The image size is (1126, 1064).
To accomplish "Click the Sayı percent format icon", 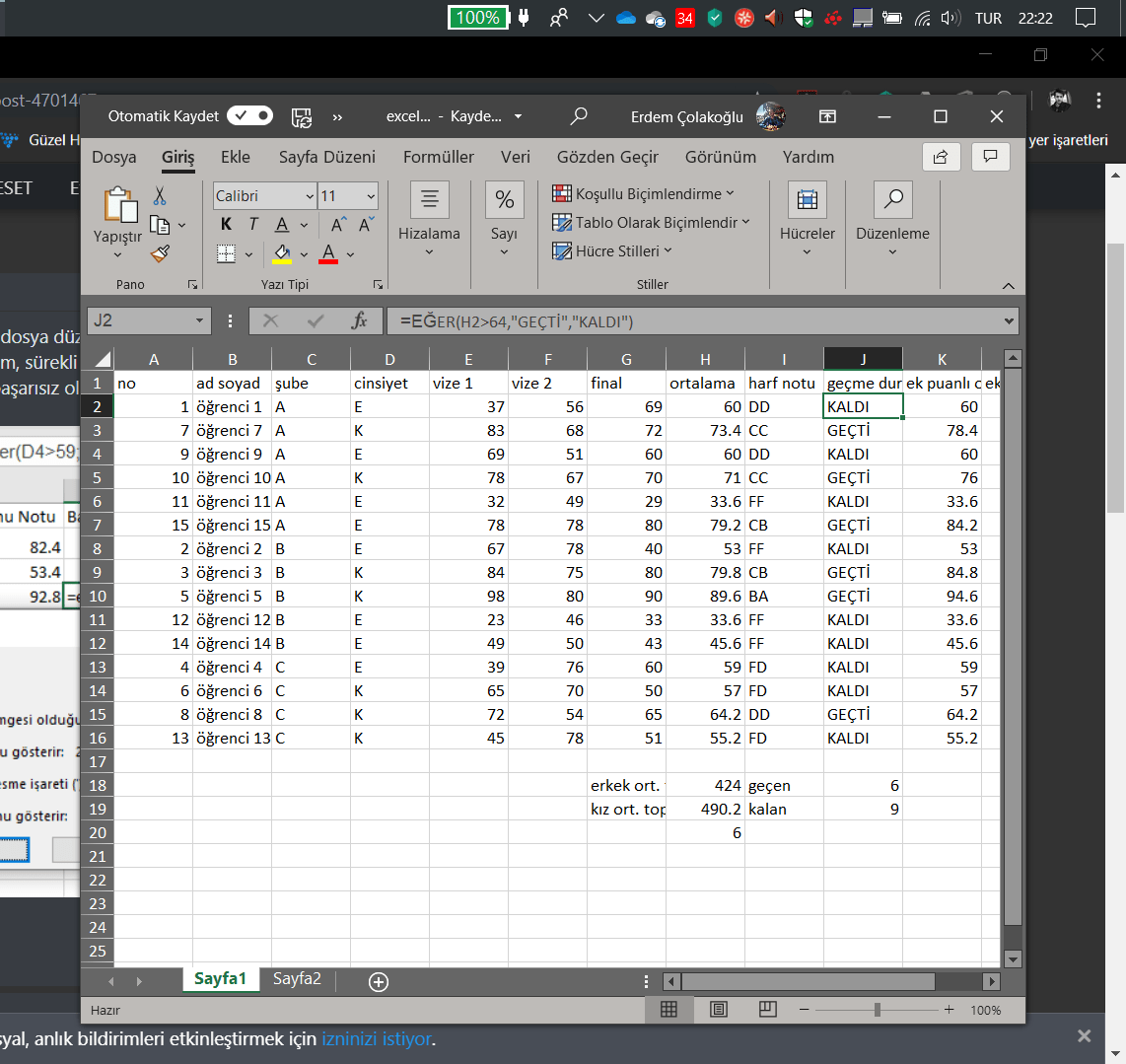I will point(504,199).
